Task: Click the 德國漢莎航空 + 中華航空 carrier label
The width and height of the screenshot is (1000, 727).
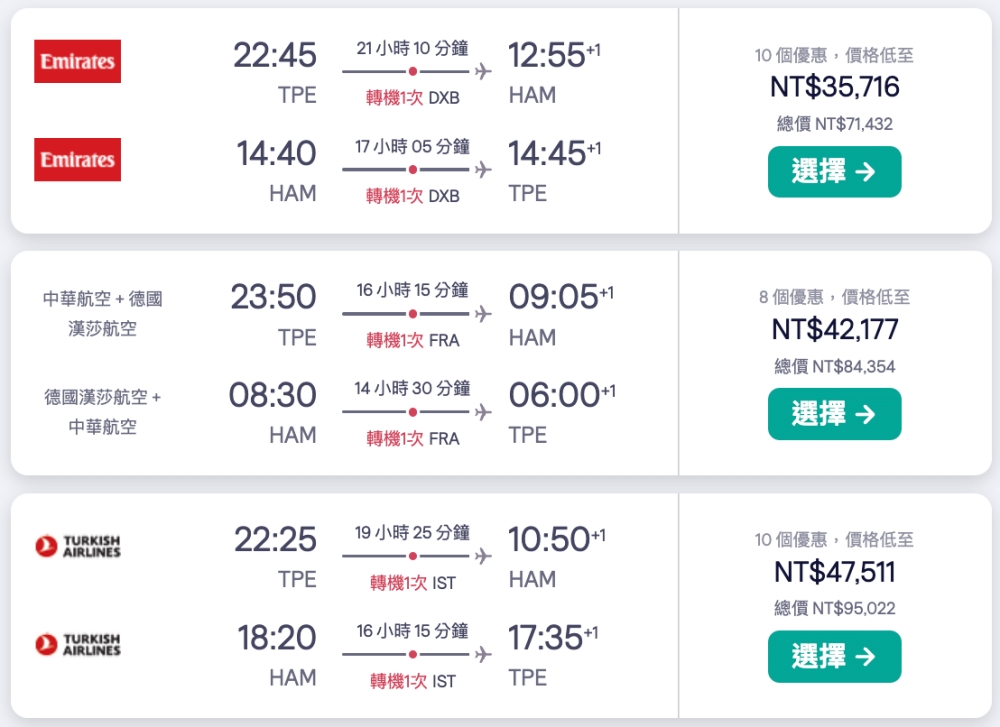Action: pyautogui.click(x=103, y=411)
